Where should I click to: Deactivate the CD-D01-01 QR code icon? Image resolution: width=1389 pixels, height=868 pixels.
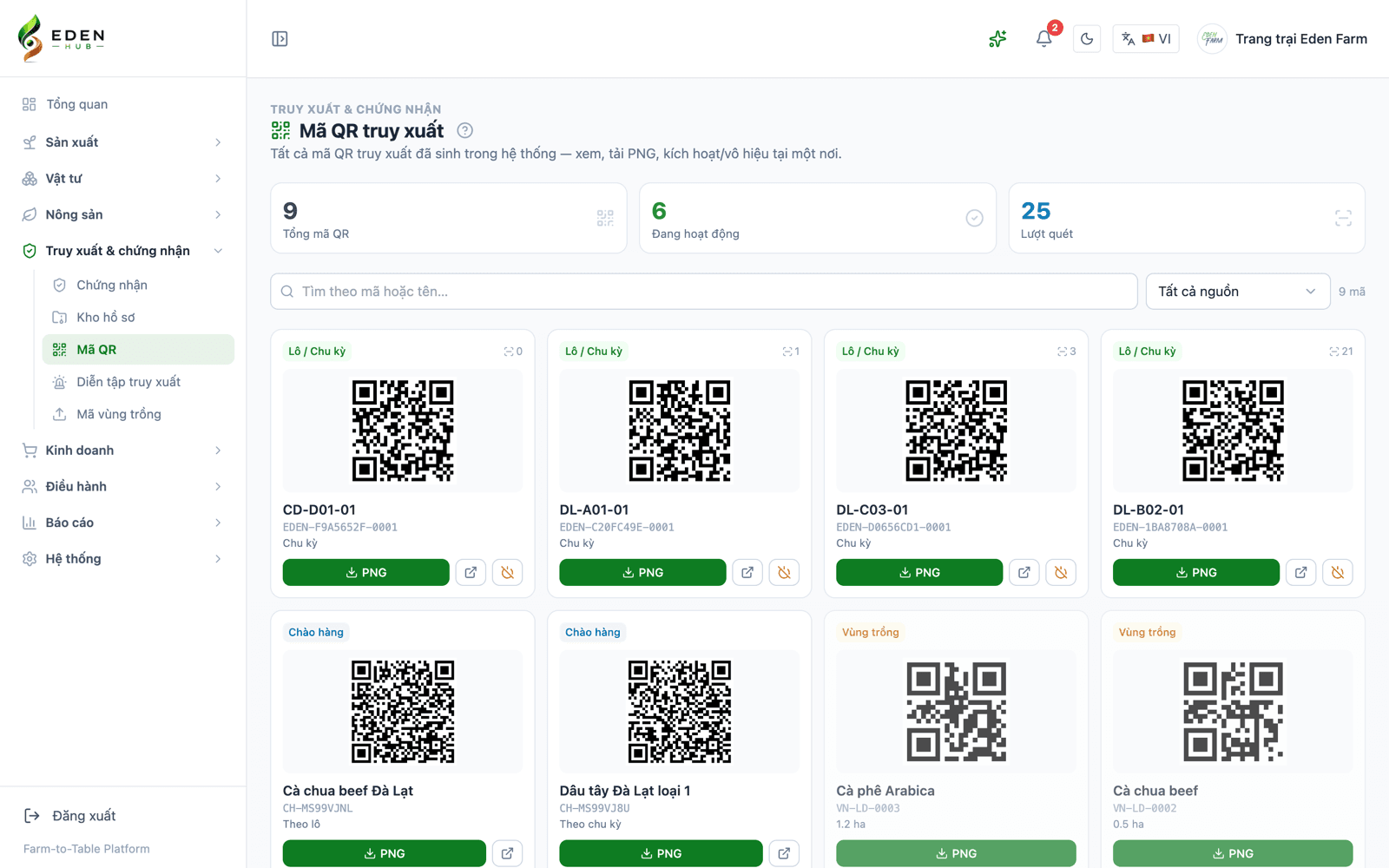click(508, 573)
